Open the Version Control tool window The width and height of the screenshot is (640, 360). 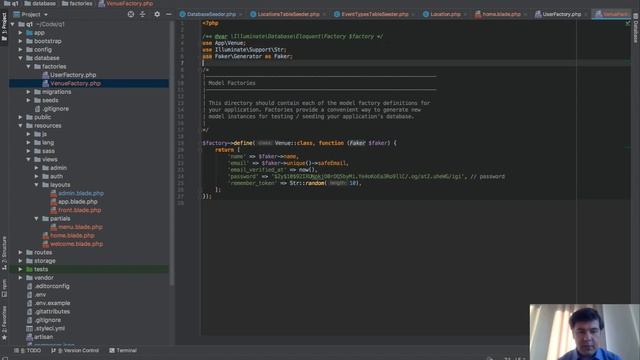pos(75,350)
